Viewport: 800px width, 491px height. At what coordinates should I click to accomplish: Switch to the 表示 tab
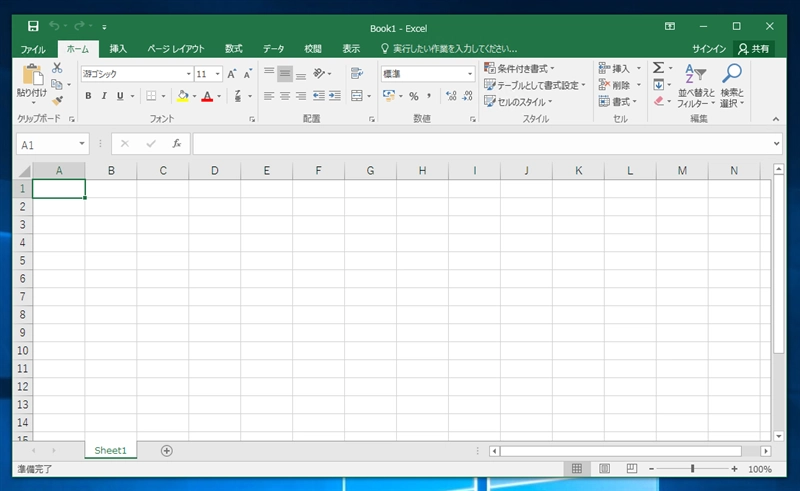coord(351,49)
